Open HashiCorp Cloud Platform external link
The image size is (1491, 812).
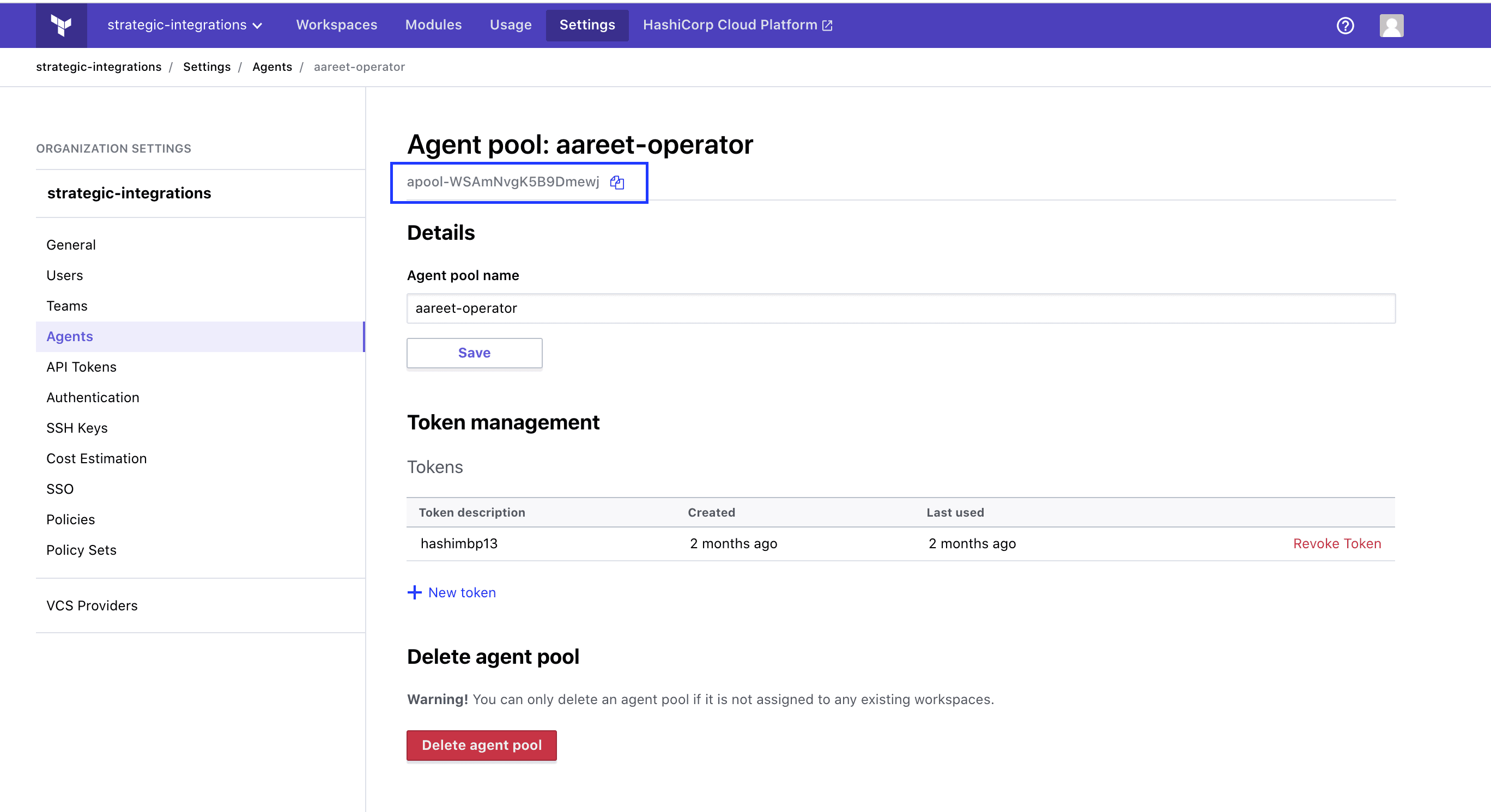tap(737, 25)
